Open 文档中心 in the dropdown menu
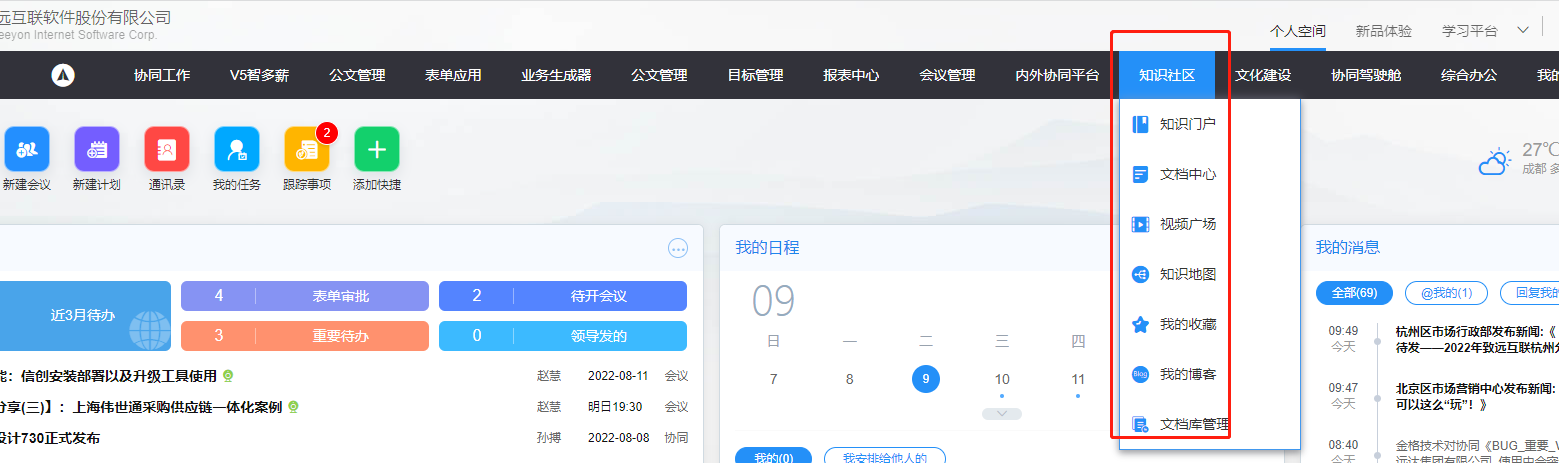Image resolution: width=1559 pixels, height=463 pixels. (x=1187, y=174)
